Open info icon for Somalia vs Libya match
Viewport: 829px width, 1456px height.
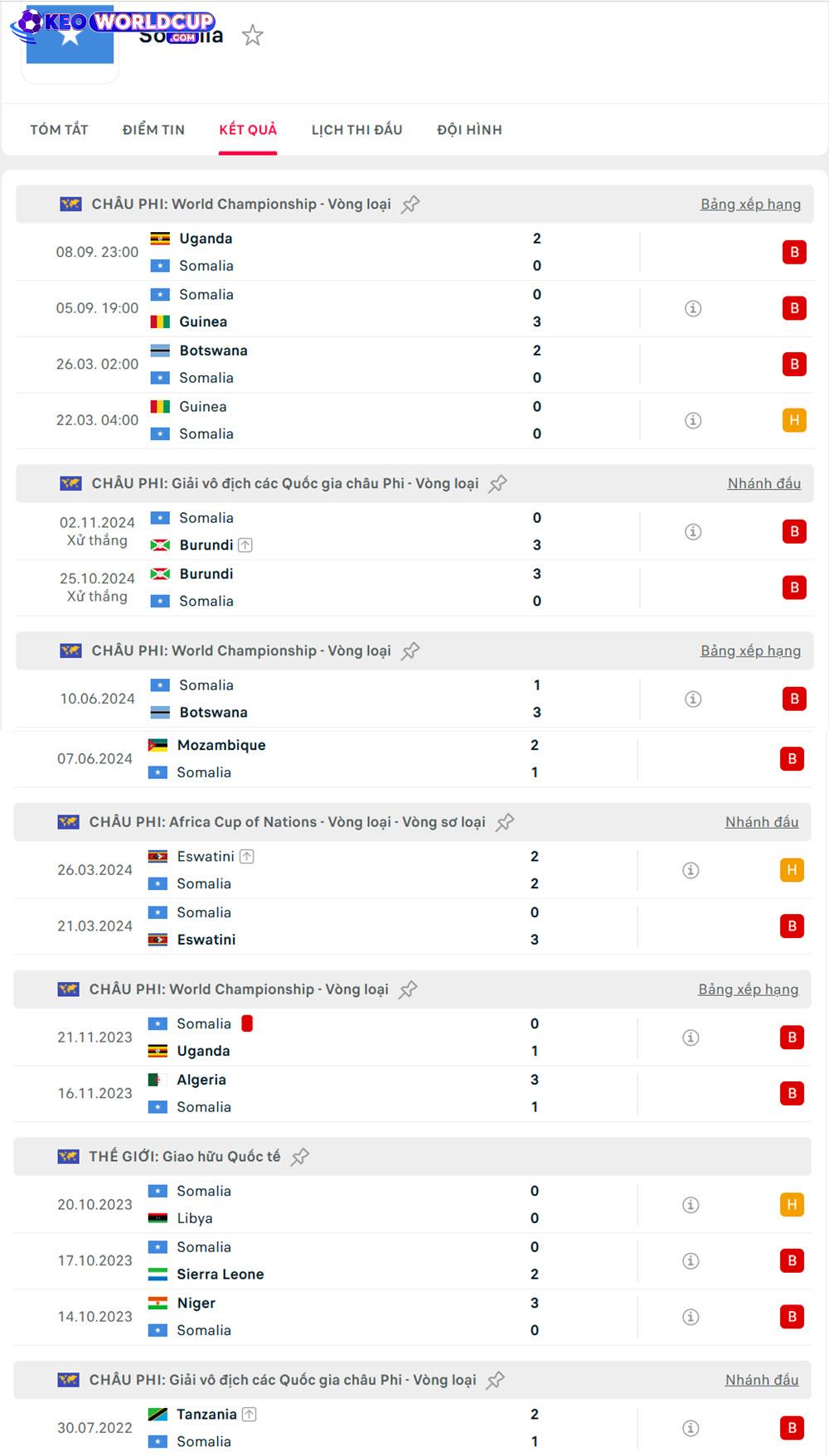(691, 1205)
